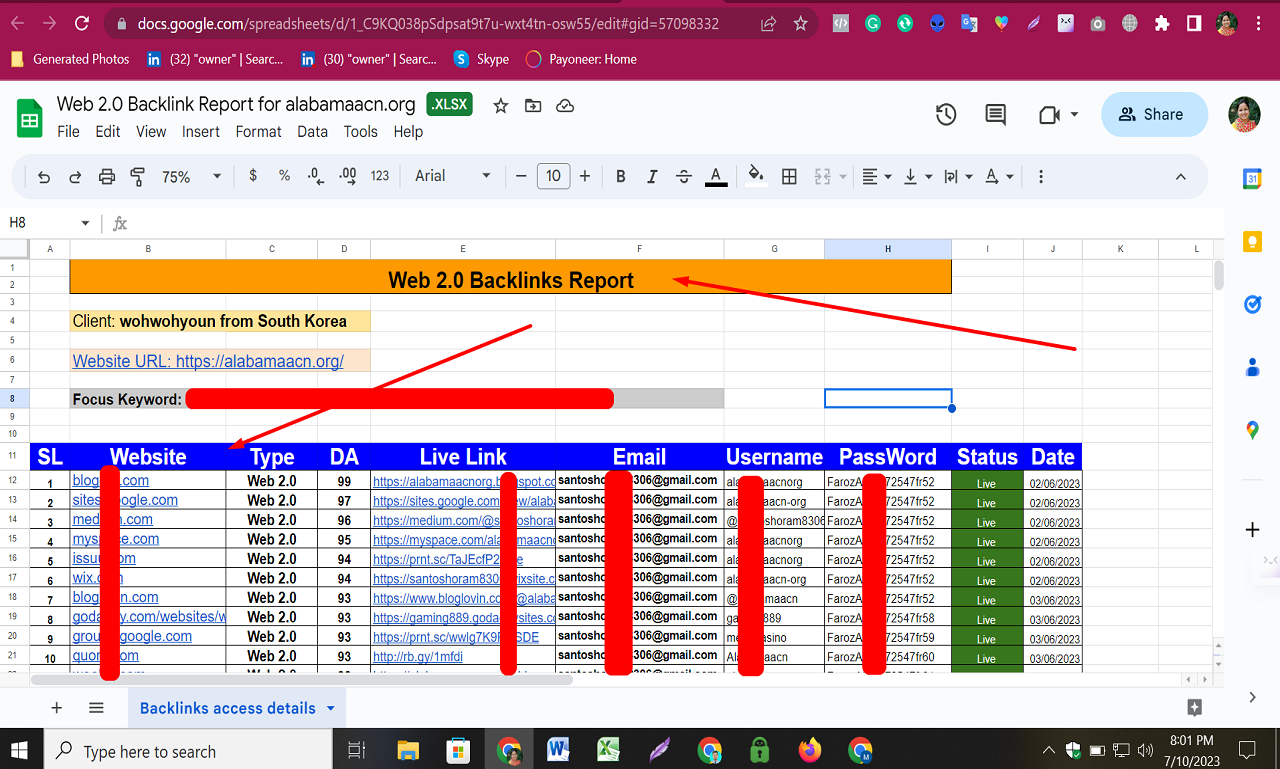Toggle bold formatting
Image resolution: width=1280 pixels, height=769 pixels.
click(x=621, y=176)
